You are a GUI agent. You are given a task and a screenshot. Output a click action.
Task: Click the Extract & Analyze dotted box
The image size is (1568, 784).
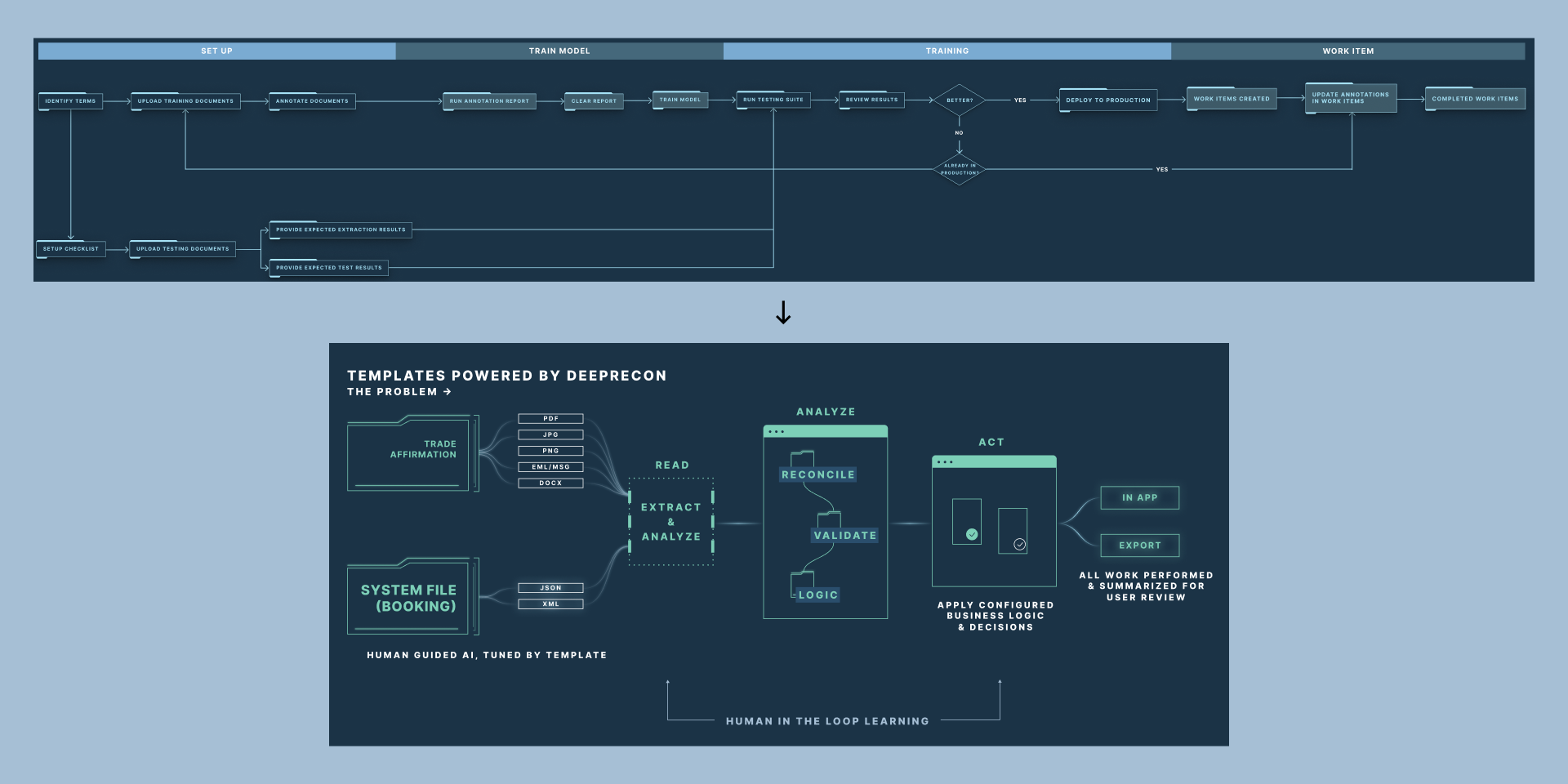point(671,522)
